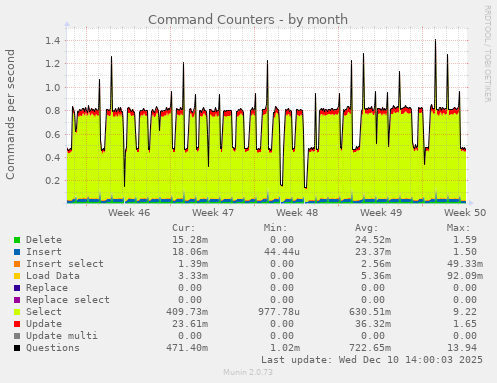Click Questions current value 471.40m
The width and height of the screenshot is (497, 383).
(x=187, y=348)
